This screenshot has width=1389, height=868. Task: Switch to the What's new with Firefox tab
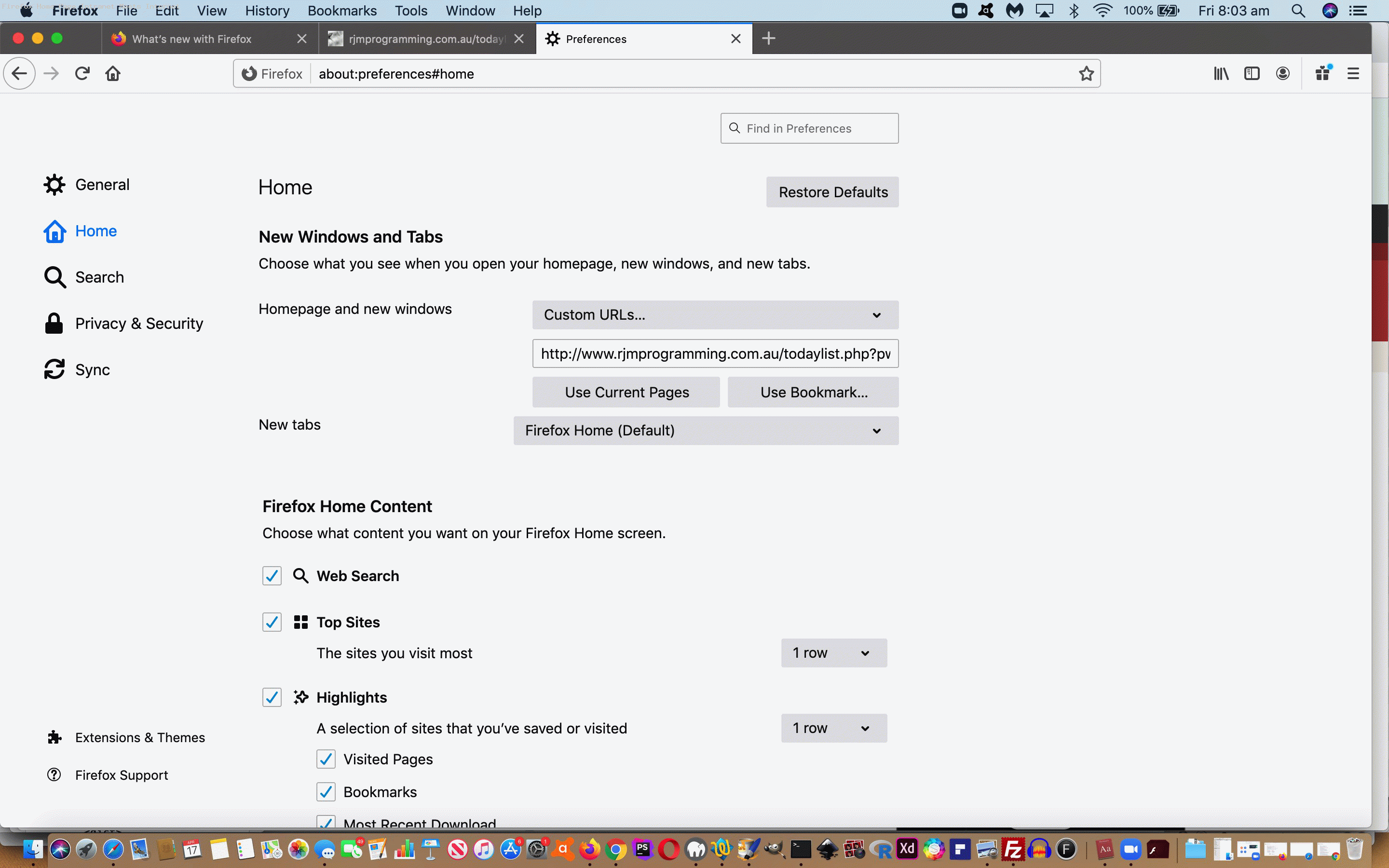[x=209, y=39]
